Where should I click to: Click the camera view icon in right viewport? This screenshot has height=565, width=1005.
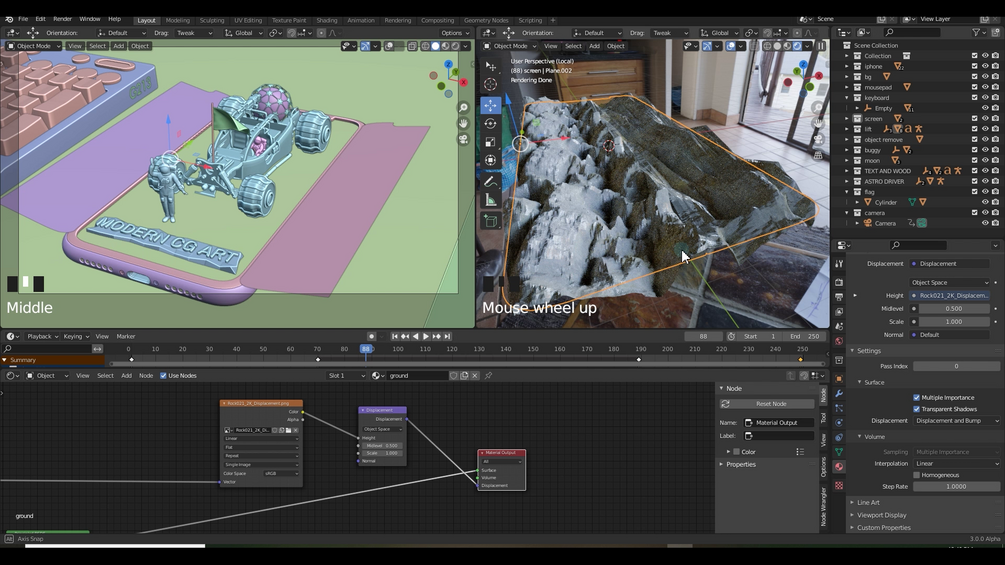click(x=819, y=139)
